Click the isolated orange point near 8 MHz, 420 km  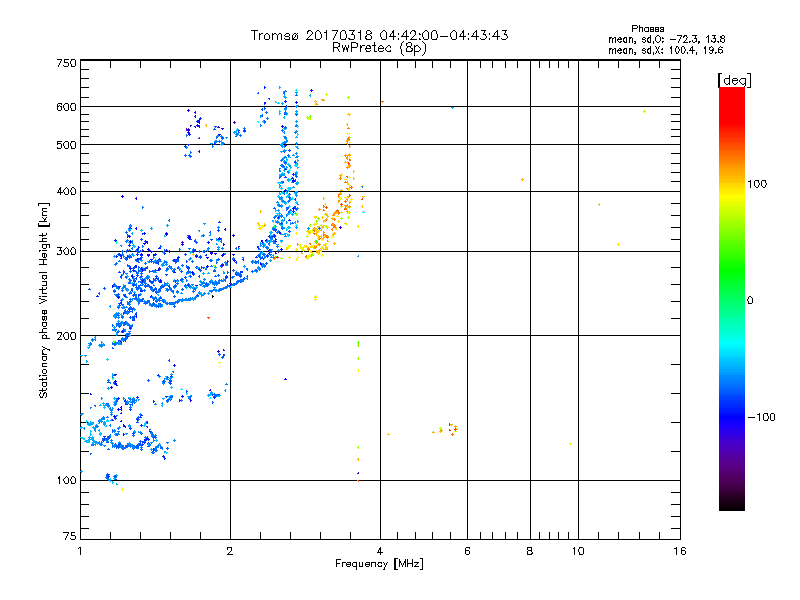pos(522,180)
